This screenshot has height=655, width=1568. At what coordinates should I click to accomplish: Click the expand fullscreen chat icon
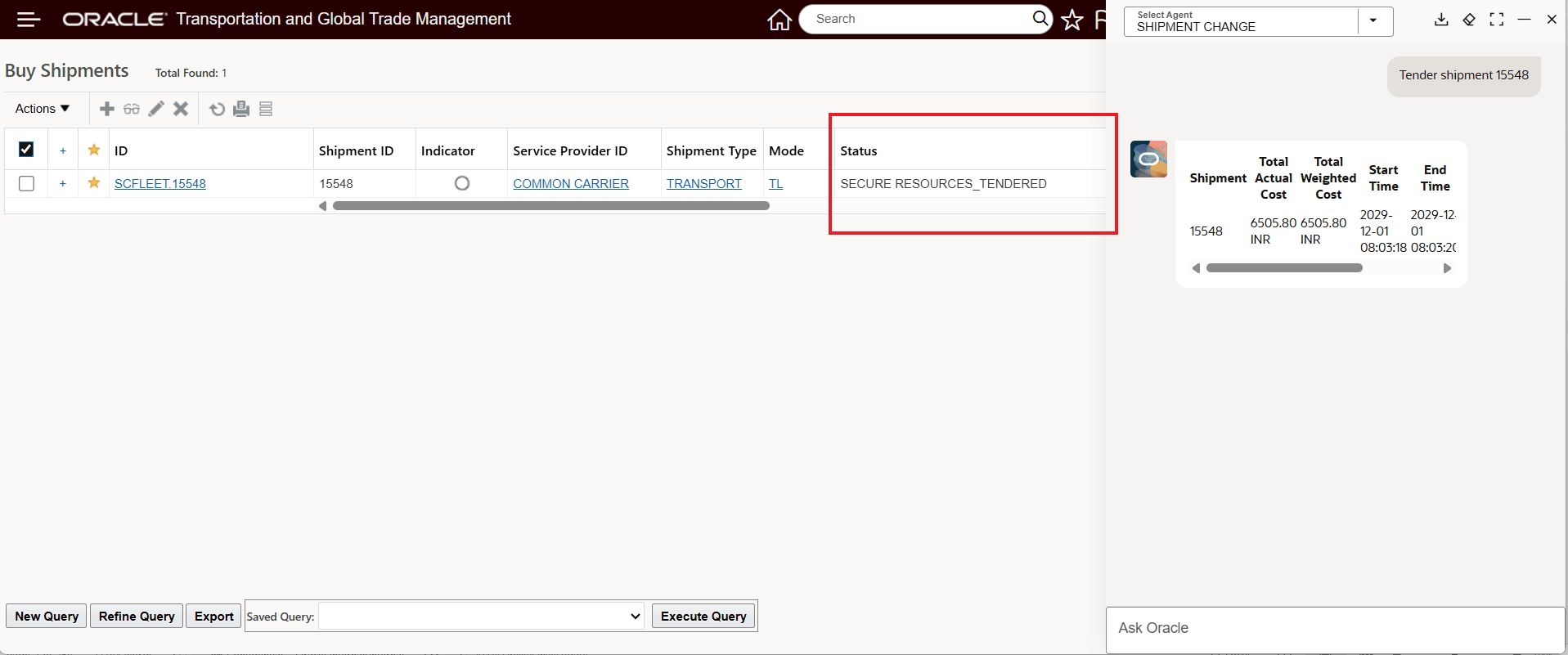pos(1497,19)
